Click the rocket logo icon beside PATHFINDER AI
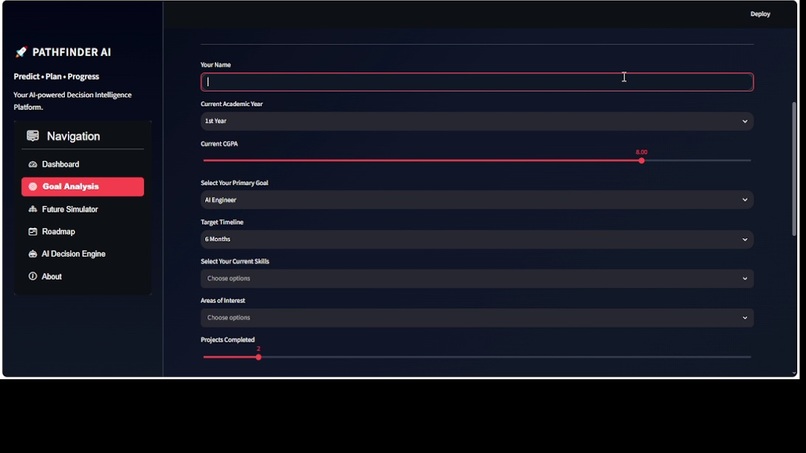The width and height of the screenshot is (806, 453). click(x=21, y=52)
